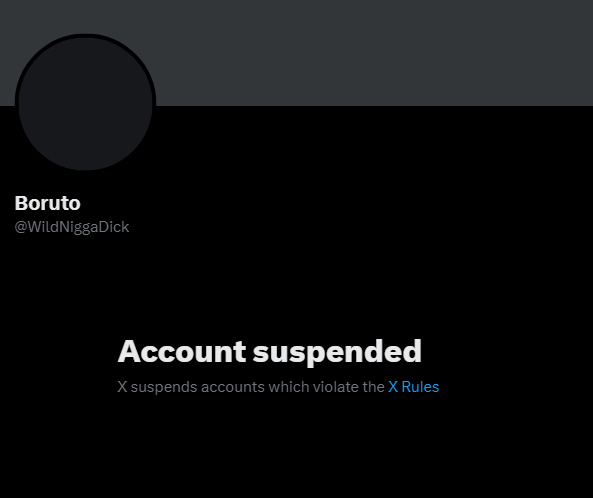
Task: Click the blue X in X Rules
Action: click(x=393, y=387)
